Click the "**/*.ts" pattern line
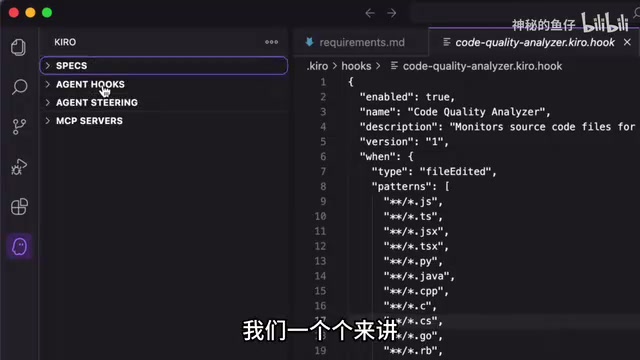 (413, 216)
